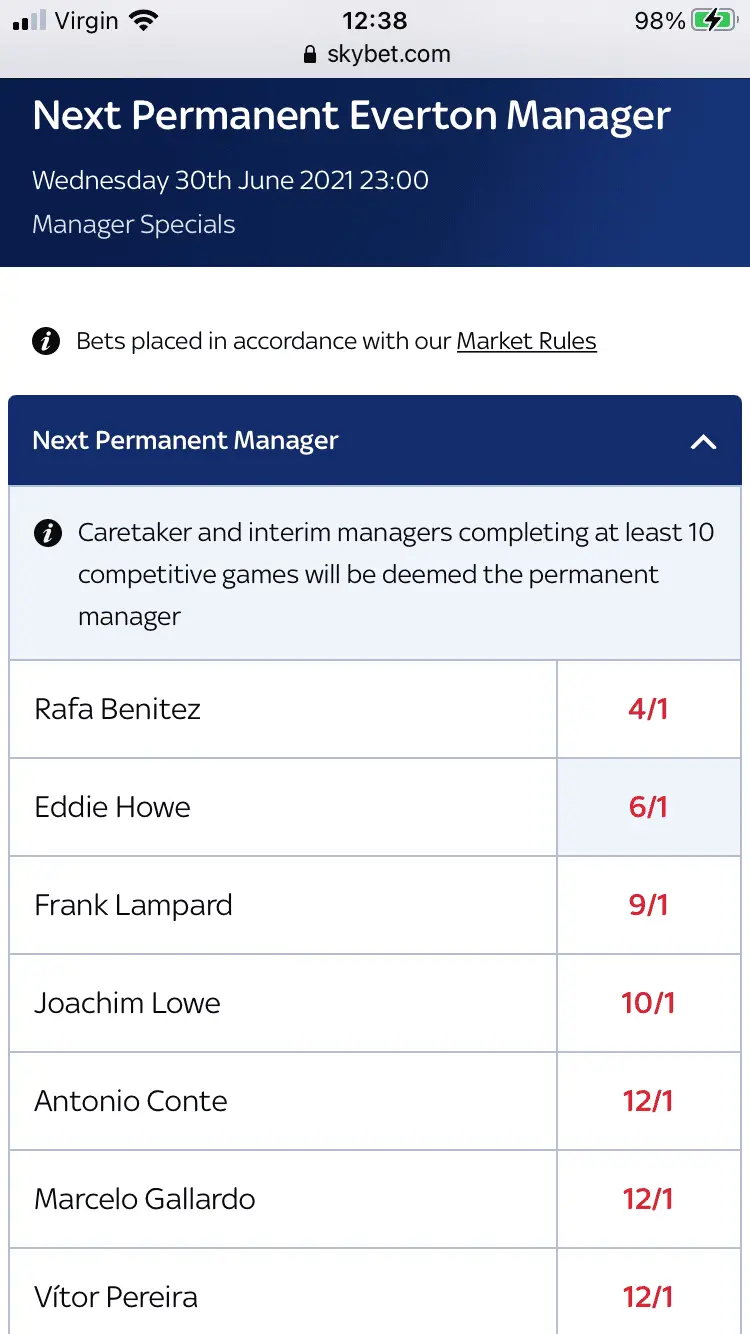Tap the skybet.com address bar

[388, 55]
